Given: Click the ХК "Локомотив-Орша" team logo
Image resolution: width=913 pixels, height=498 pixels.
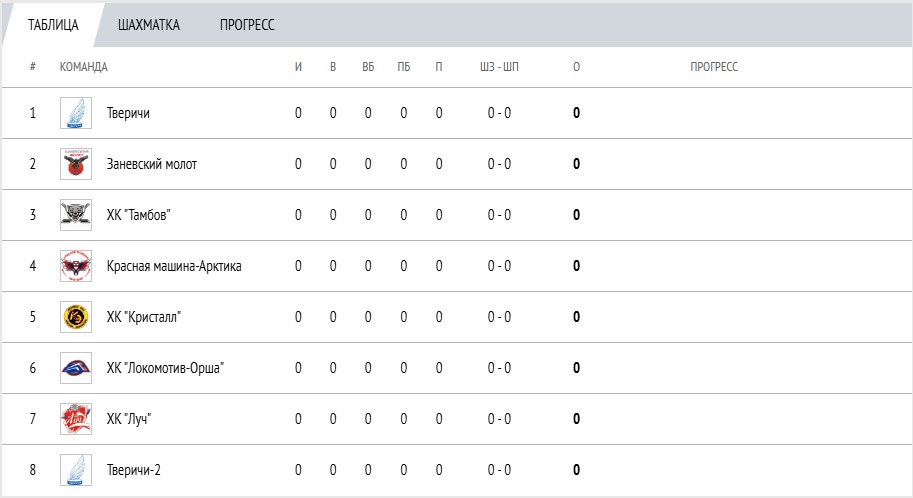Looking at the screenshot, I should pyautogui.click(x=76, y=368).
